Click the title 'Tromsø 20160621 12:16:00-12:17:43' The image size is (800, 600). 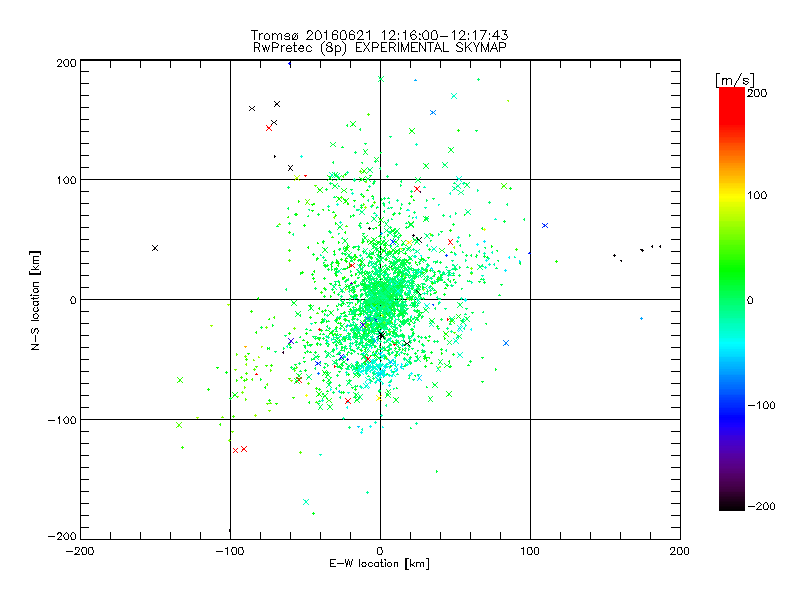point(380,35)
